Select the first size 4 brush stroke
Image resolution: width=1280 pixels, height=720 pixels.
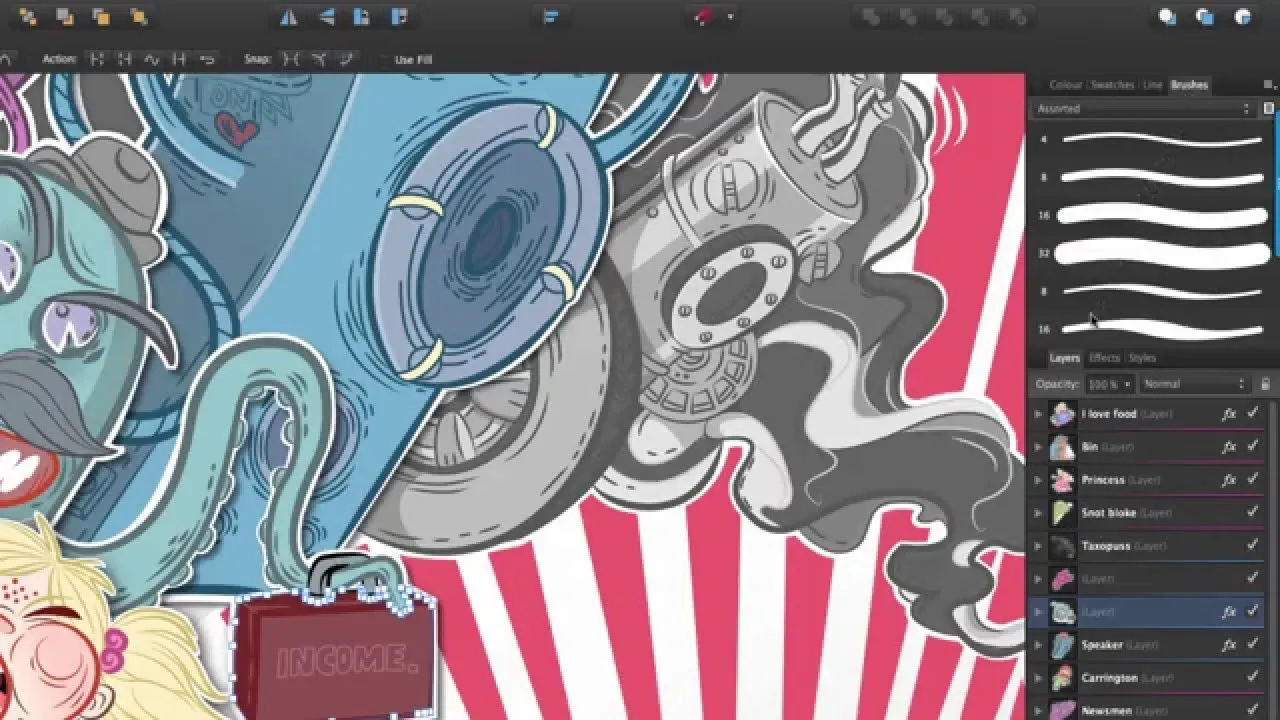coord(1162,140)
